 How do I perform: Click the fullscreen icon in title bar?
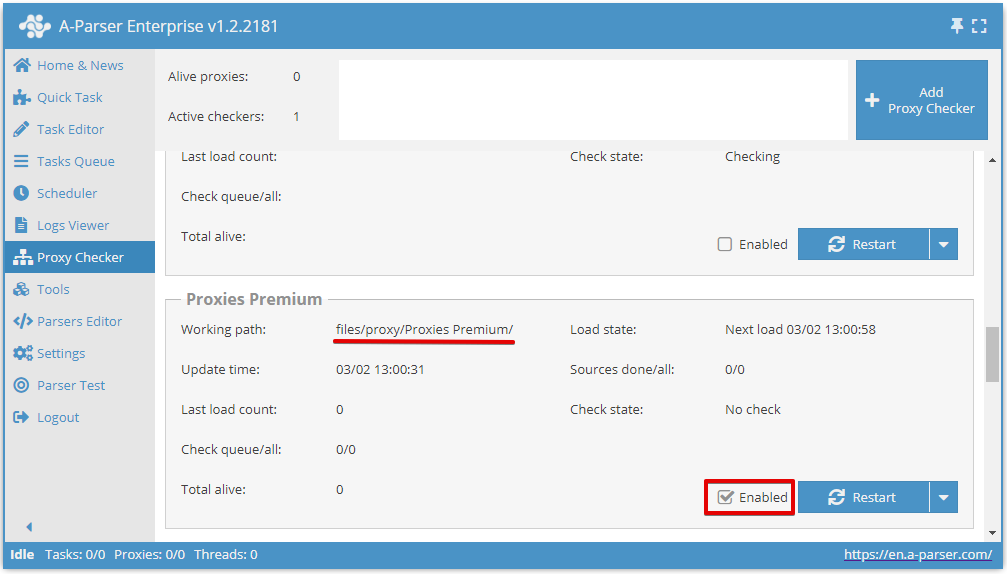click(x=979, y=26)
